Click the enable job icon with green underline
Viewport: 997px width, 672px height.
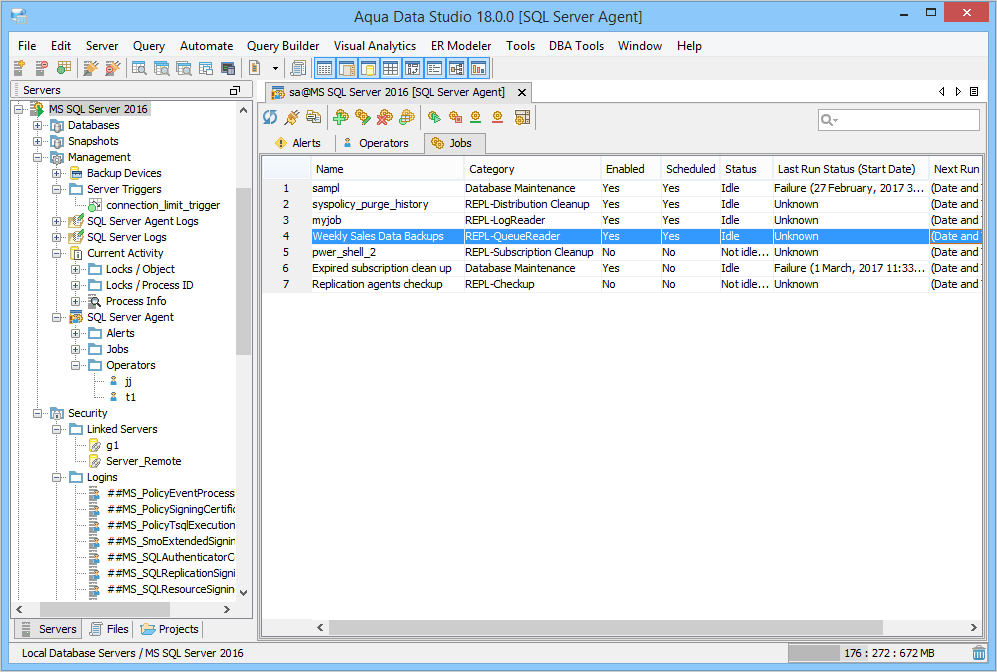click(x=476, y=117)
